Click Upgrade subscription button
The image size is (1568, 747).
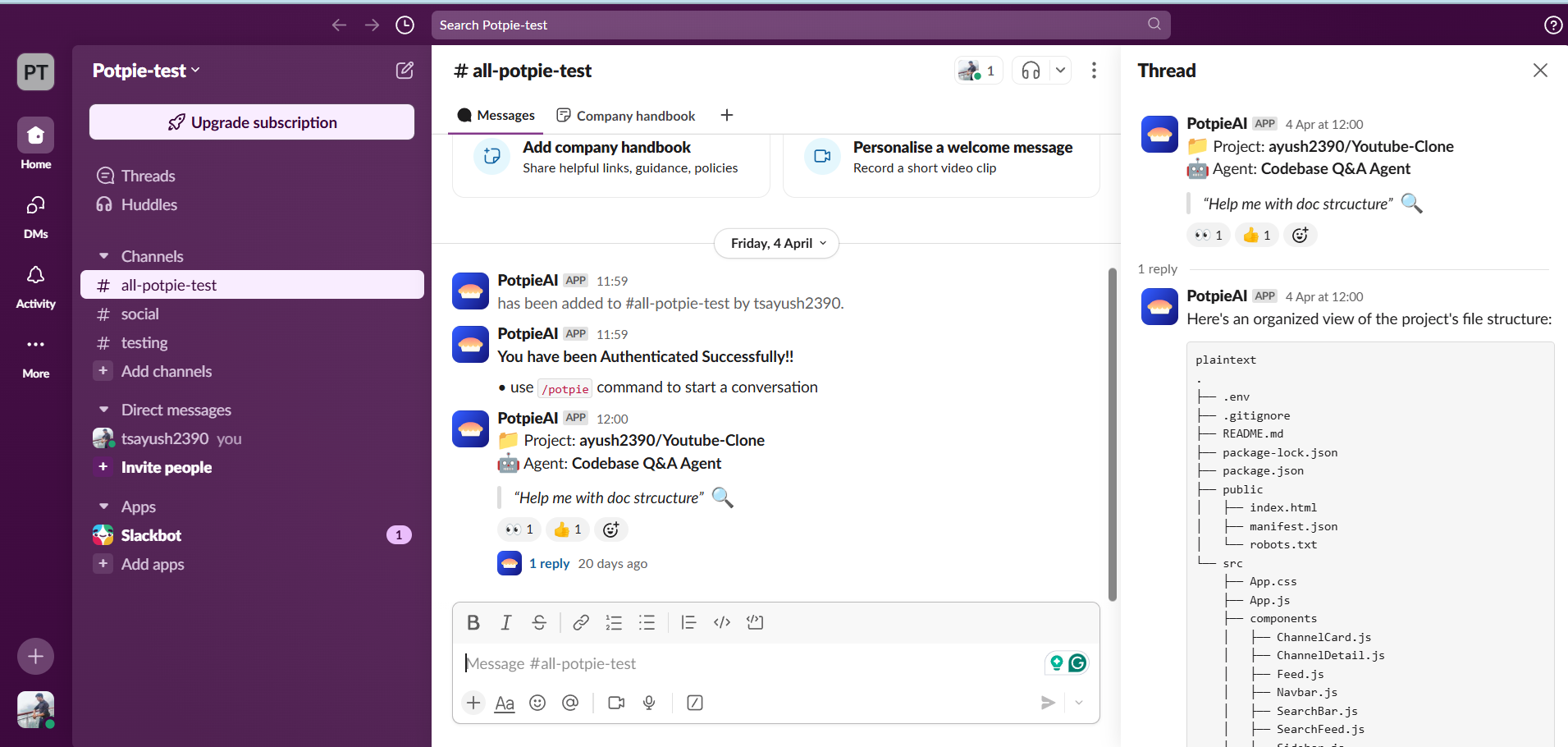click(252, 122)
